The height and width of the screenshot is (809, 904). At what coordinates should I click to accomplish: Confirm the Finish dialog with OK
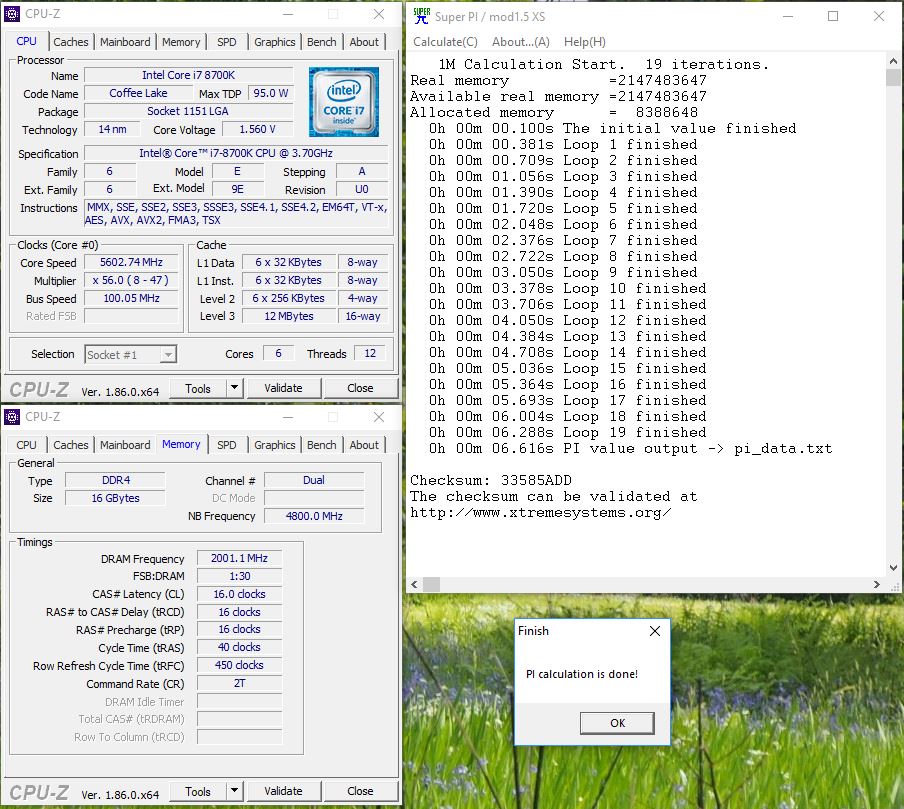[617, 723]
